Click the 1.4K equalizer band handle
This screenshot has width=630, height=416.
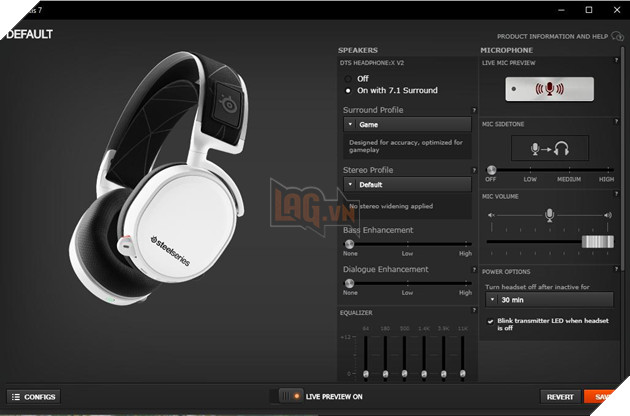tap(424, 374)
